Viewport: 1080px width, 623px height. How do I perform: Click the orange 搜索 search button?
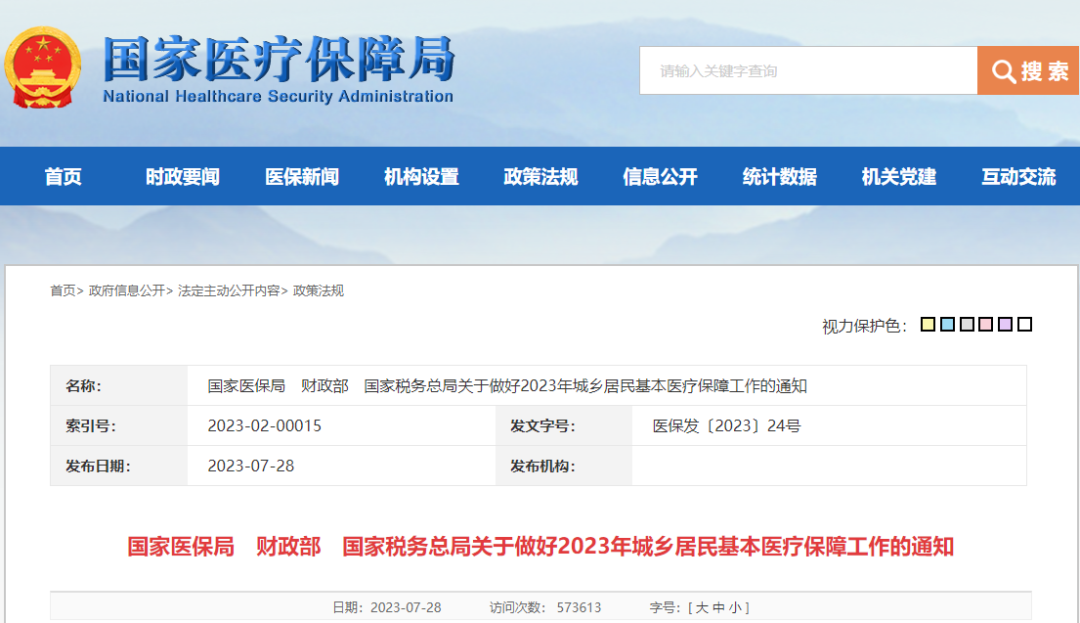click(1028, 71)
